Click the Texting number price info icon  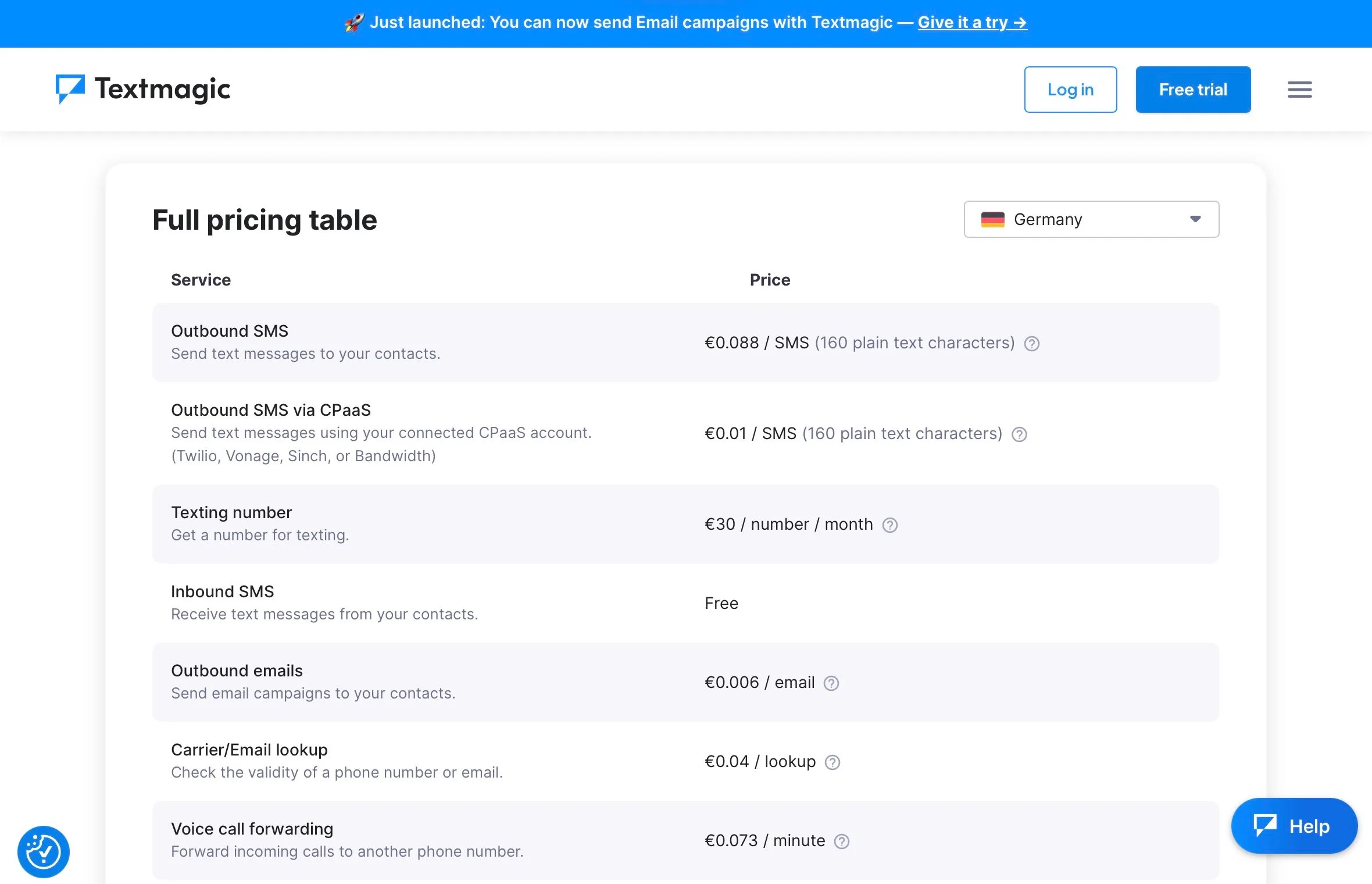click(x=890, y=525)
